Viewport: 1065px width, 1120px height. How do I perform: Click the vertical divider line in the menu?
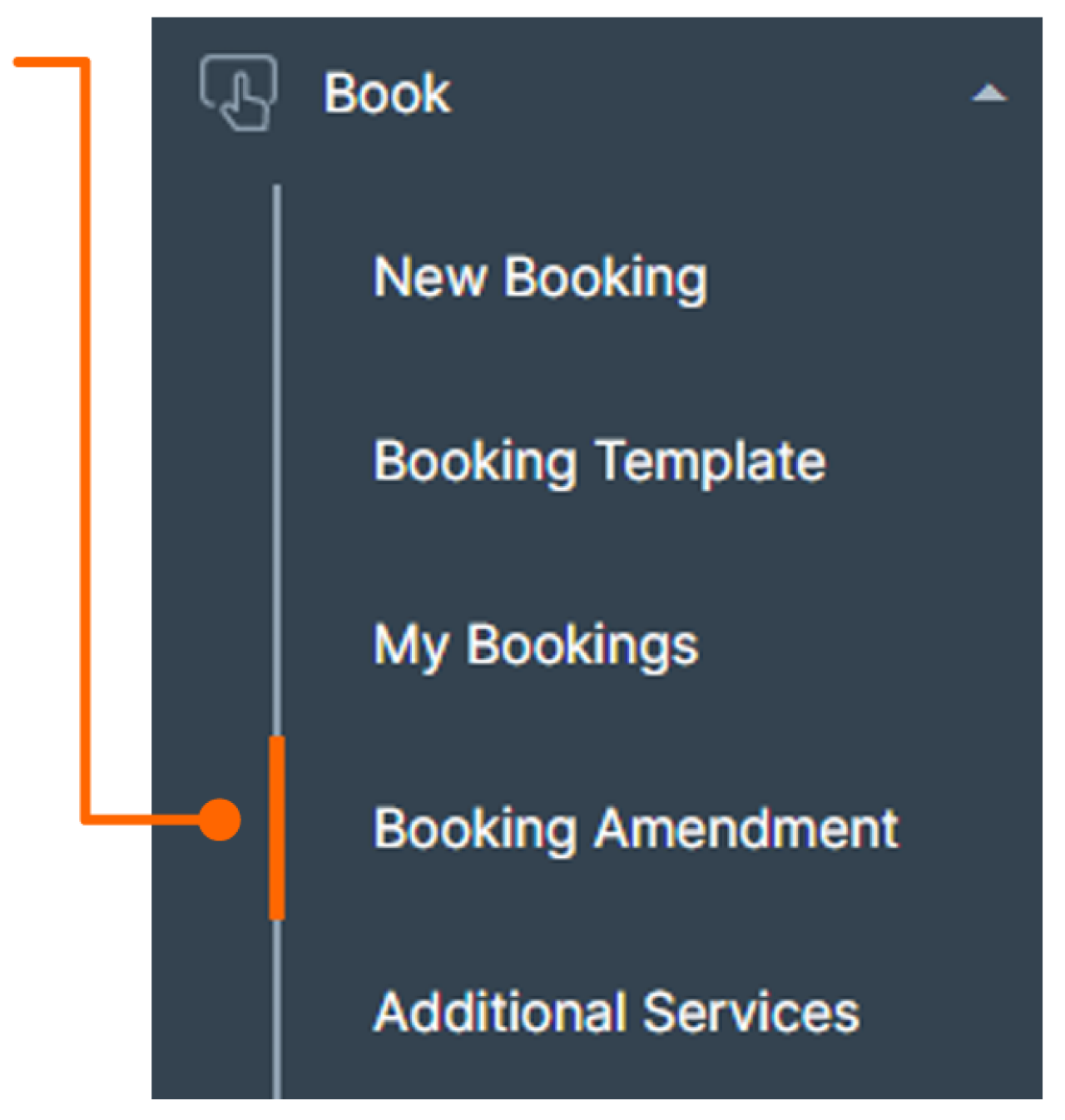click(x=276, y=458)
